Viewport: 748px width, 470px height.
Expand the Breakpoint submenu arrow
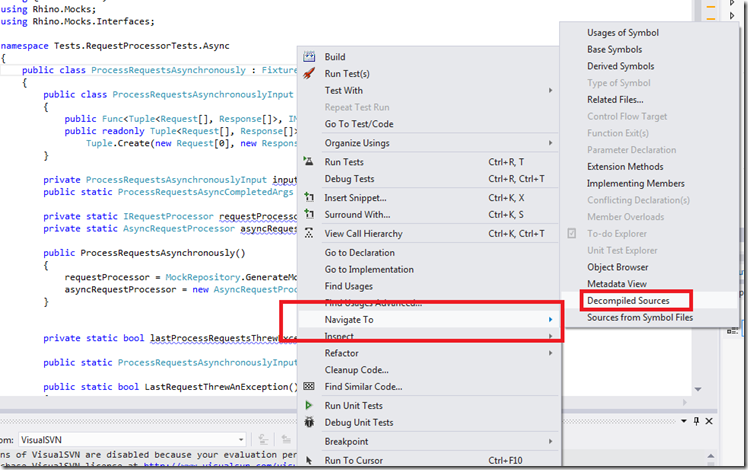click(550, 441)
